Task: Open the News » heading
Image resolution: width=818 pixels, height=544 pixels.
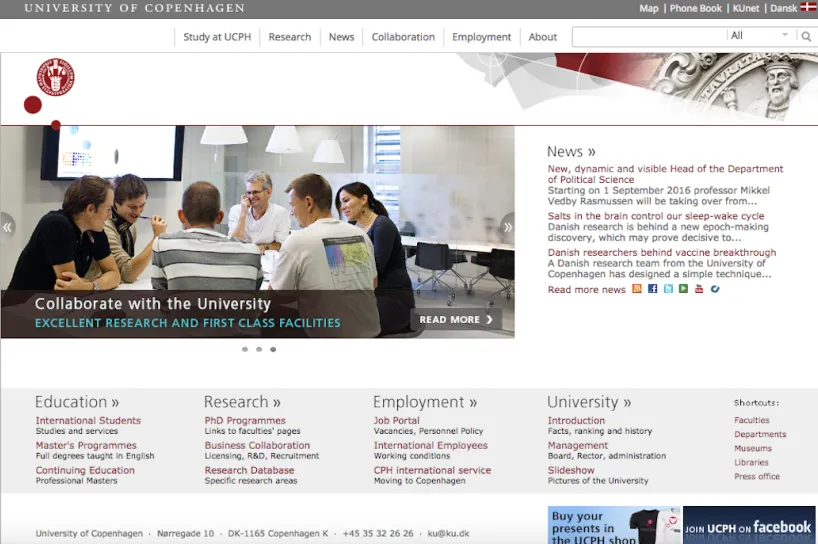Action: tap(571, 151)
